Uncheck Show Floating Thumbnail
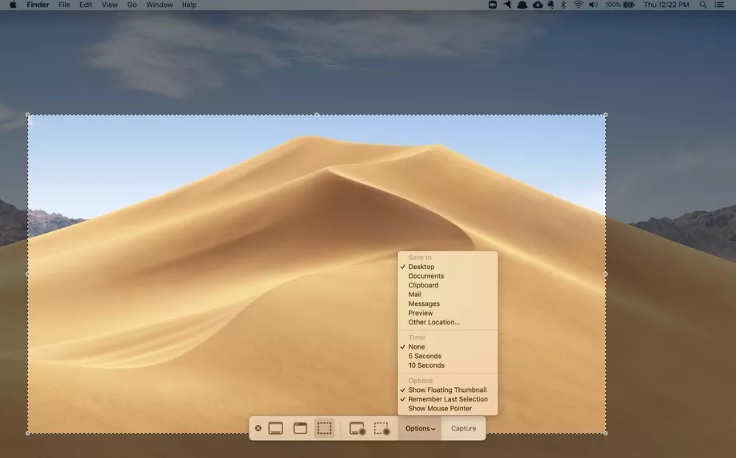 pos(447,390)
